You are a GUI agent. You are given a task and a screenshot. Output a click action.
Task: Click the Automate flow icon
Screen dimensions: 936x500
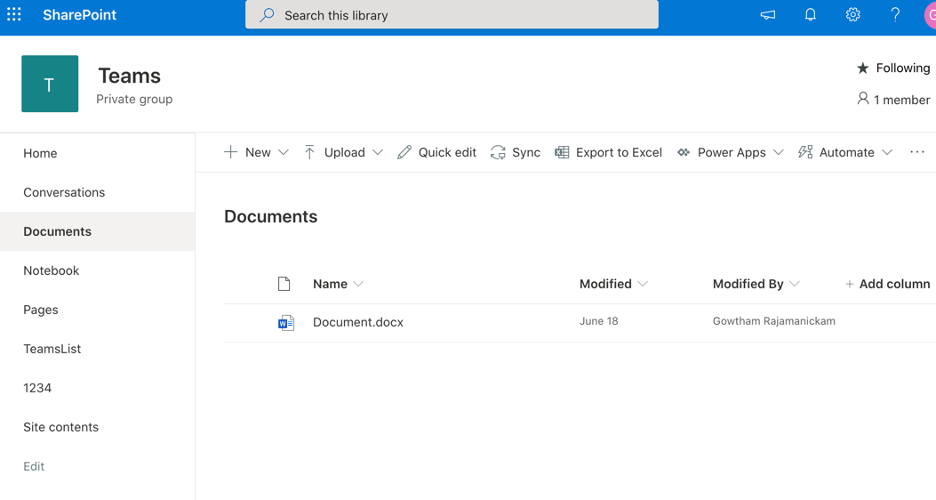click(x=805, y=152)
